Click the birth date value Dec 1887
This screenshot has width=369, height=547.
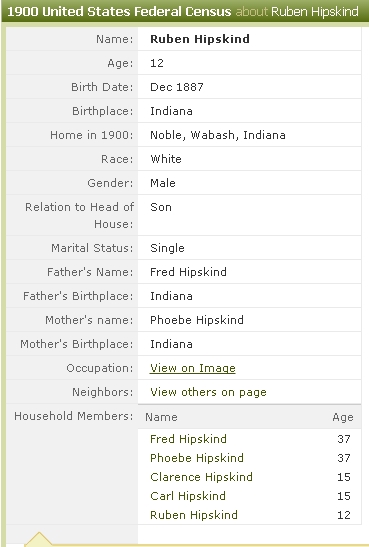[177, 87]
